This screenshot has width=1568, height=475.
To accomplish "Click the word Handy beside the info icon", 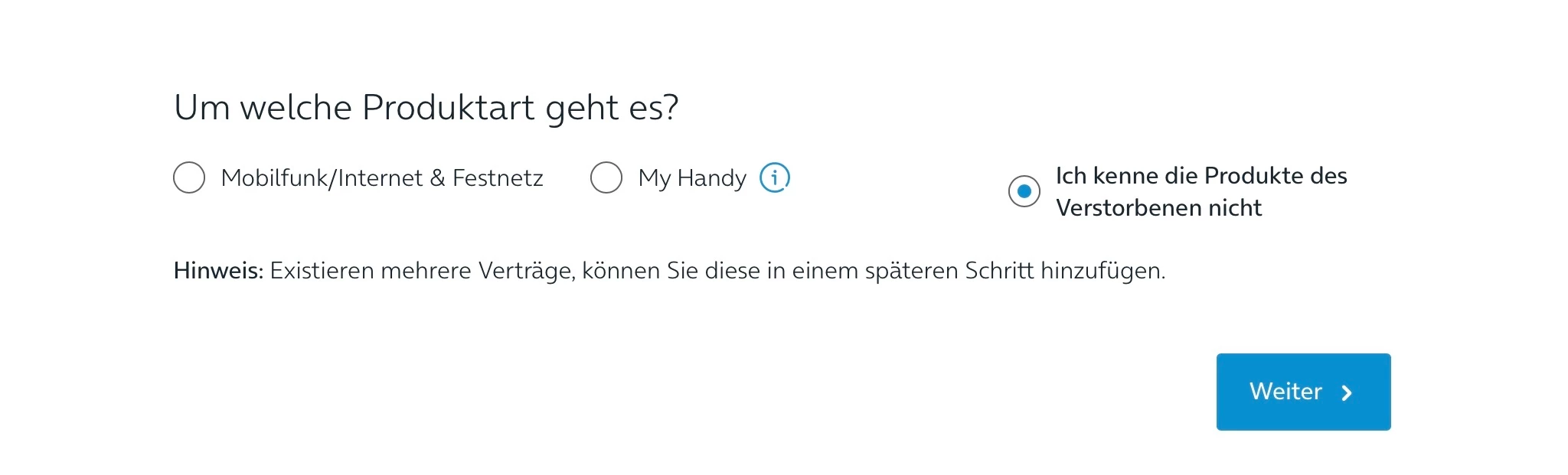I will [x=711, y=178].
